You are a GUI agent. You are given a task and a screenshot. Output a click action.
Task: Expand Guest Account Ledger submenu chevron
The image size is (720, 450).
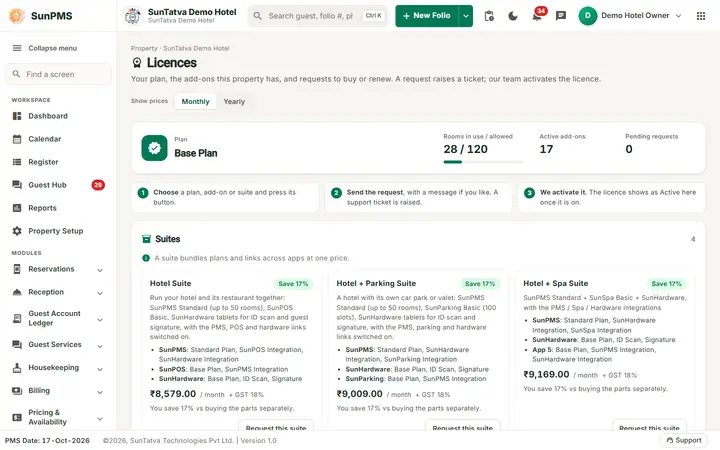[100, 319]
